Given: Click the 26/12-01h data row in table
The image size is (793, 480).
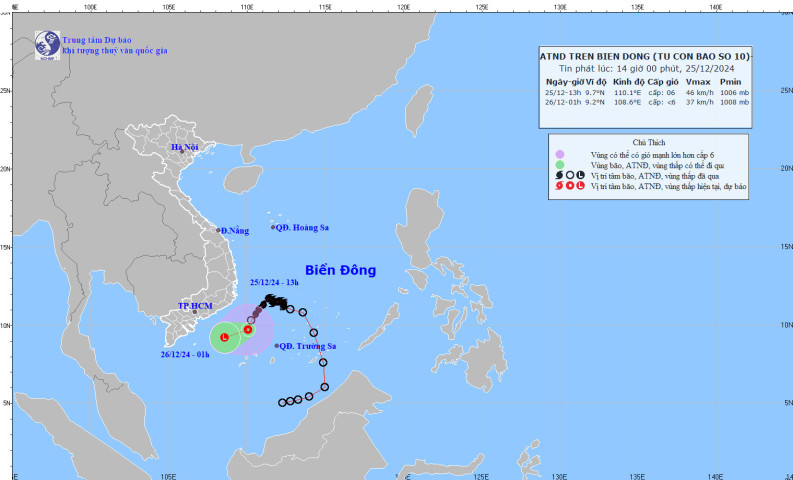Looking at the screenshot, I should coord(647,102).
